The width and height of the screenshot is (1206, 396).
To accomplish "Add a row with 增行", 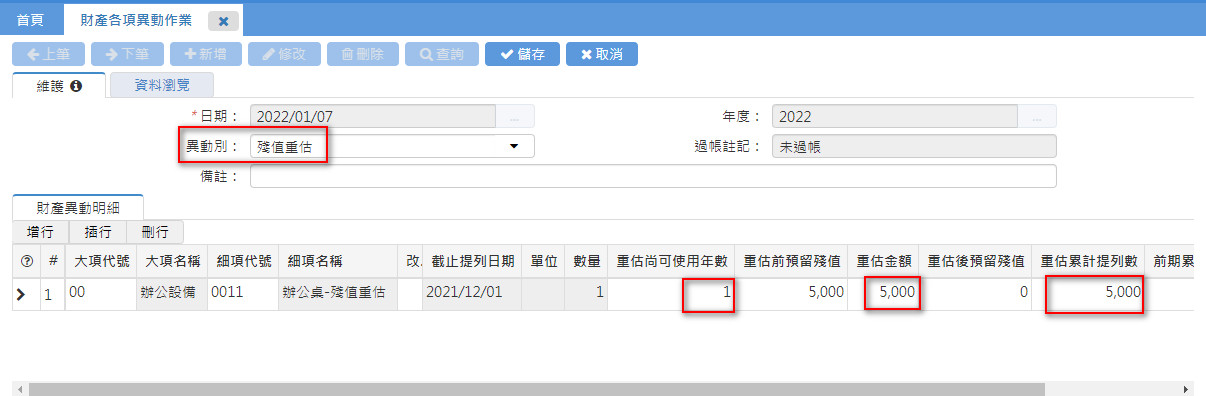I will tap(41, 231).
